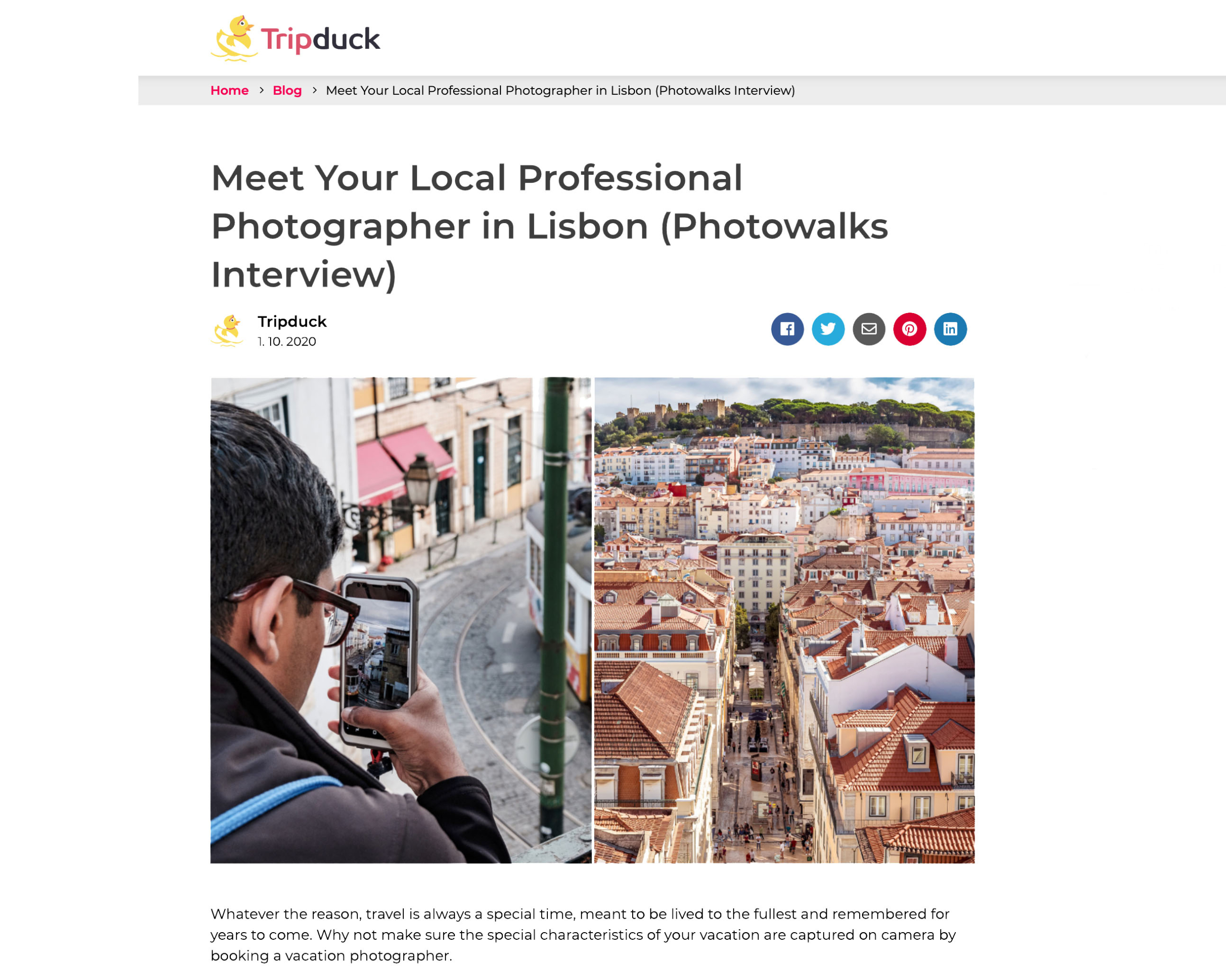Open the Tripduck author name link
Viewport: 1226px width, 980px height.
point(292,322)
